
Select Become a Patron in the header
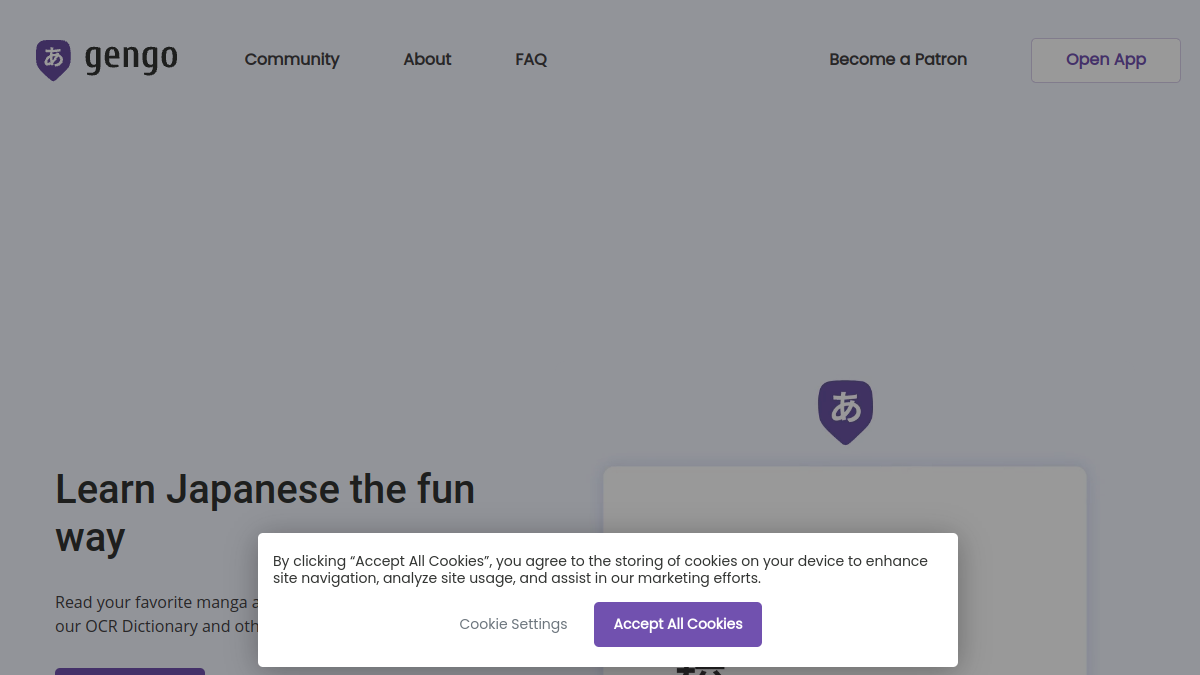pos(898,59)
